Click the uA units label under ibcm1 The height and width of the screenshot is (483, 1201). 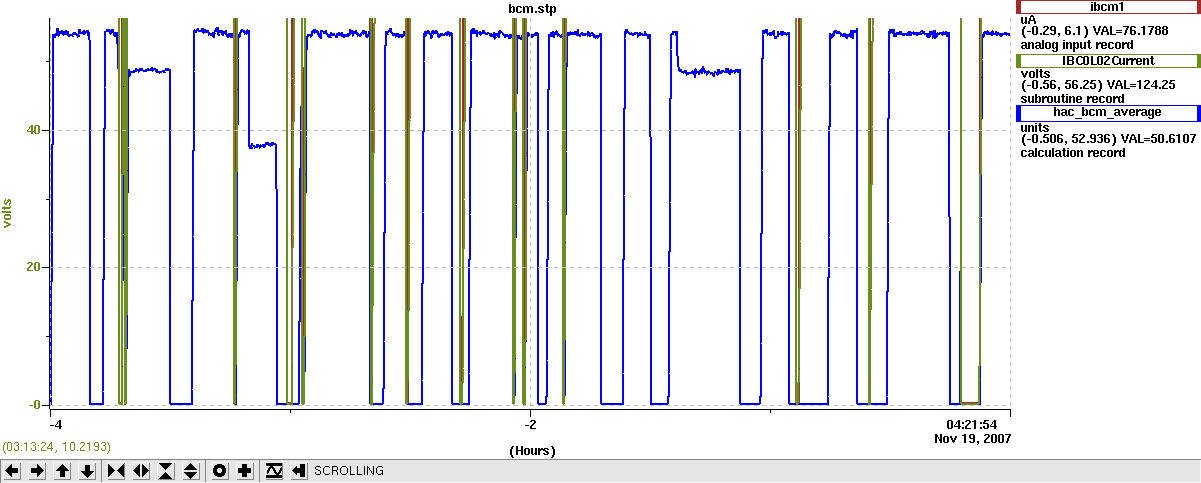(x=1028, y=19)
